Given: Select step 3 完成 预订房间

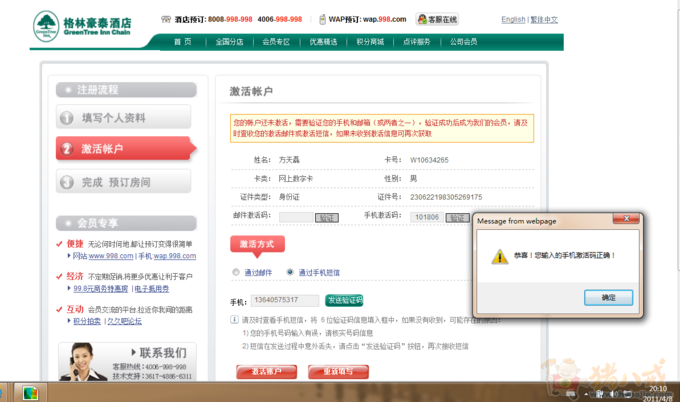Looking at the screenshot, I should [x=124, y=182].
